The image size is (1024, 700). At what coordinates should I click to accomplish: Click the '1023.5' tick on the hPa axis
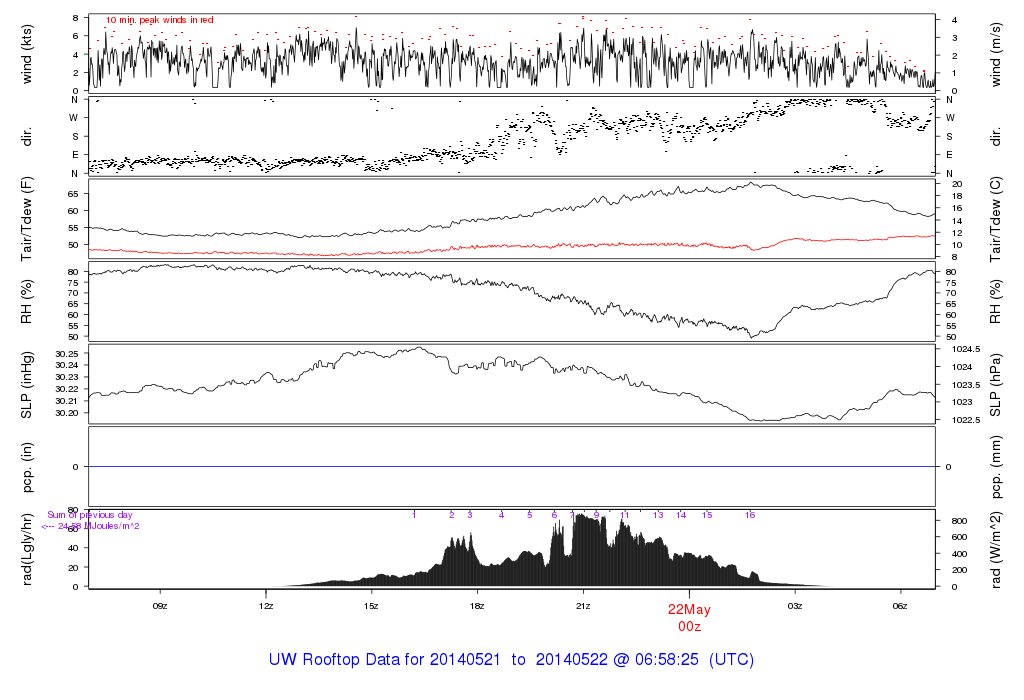(966, 385)
